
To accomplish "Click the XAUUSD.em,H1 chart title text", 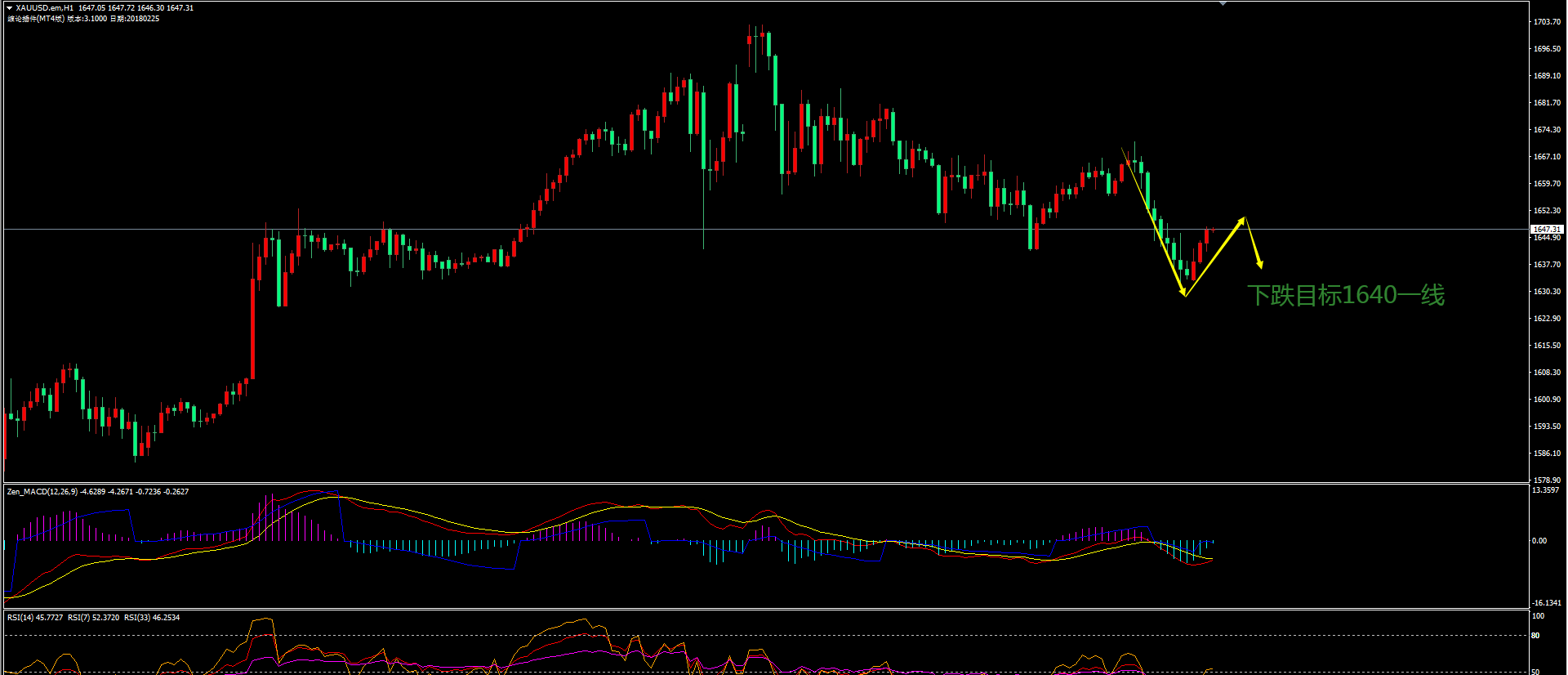I will [x=44, y=8].
